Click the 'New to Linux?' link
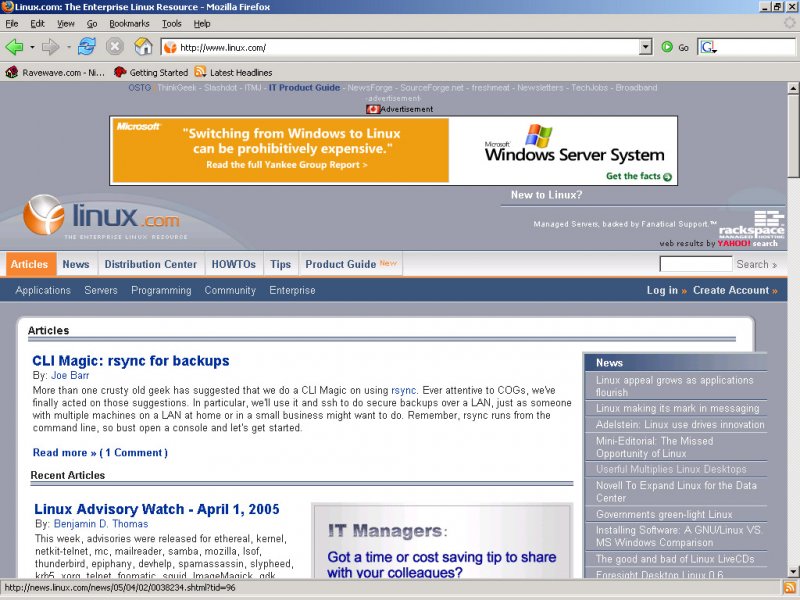Screen dimensions: 800x600 [x=546, y=195]
